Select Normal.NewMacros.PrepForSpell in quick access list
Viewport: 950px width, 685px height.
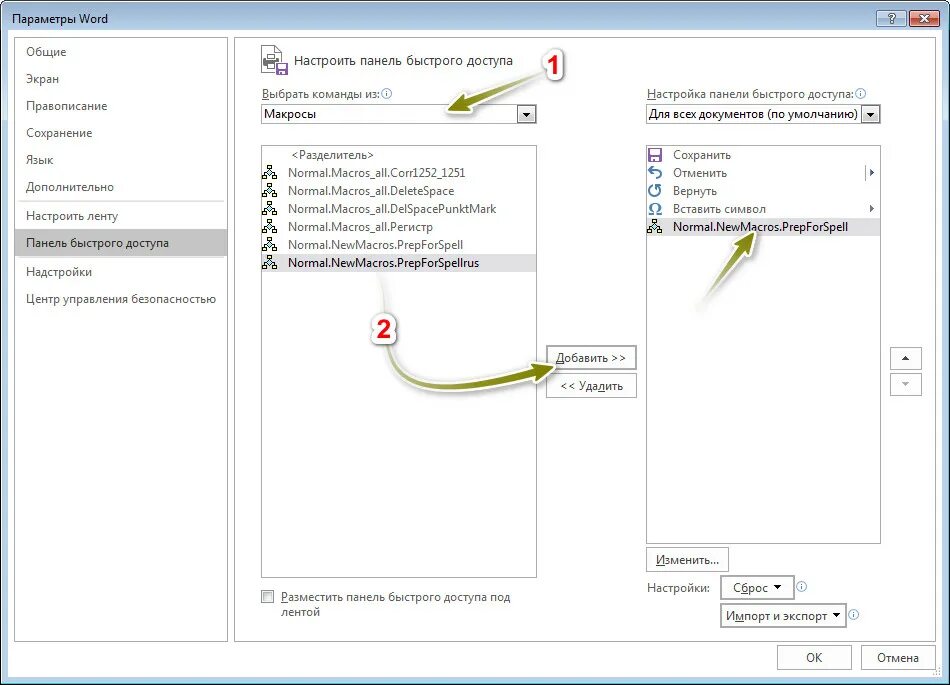pyautogui.click(x=763, y=227)
